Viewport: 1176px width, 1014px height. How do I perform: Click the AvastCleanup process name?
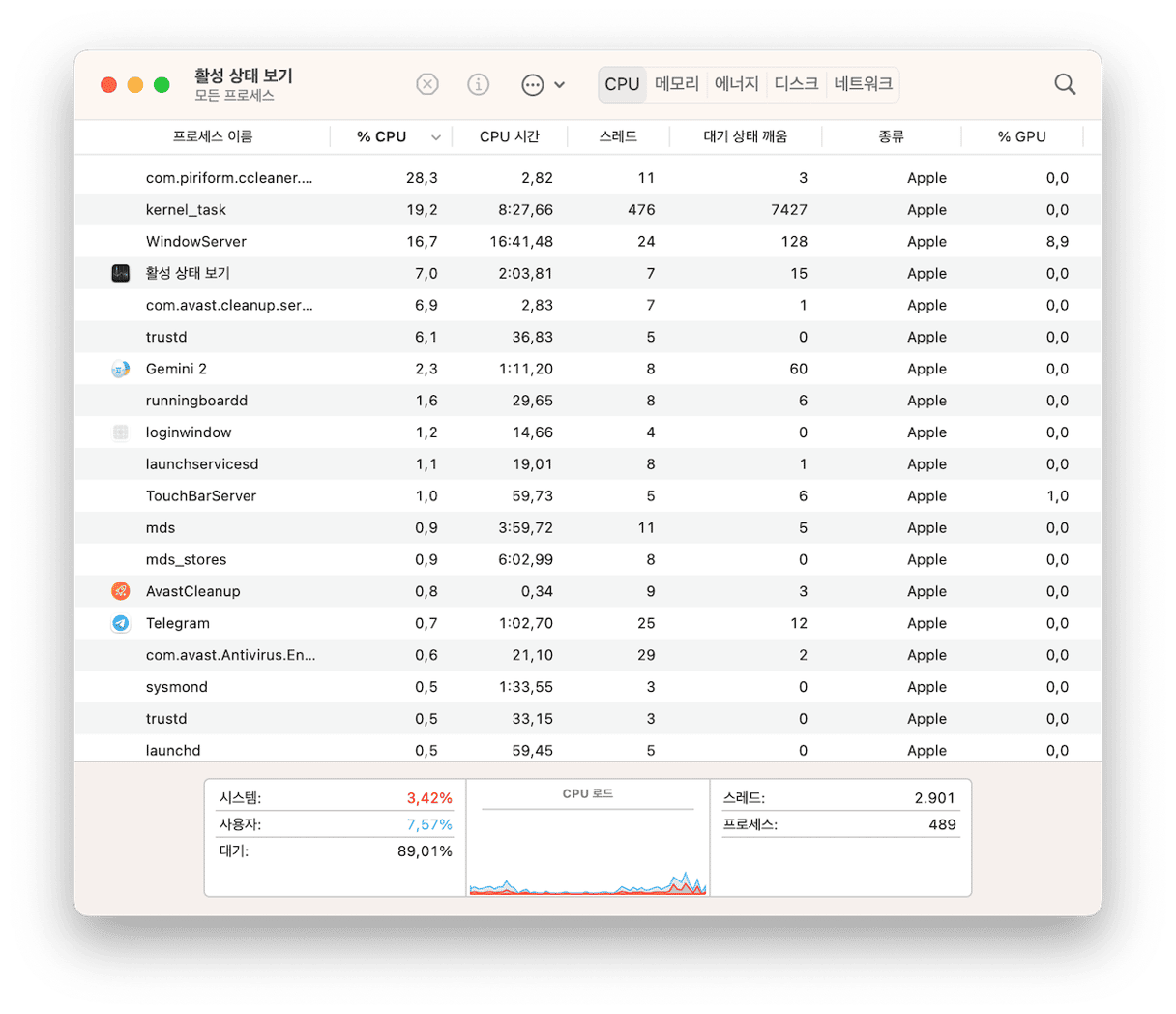tap(193, 591)
